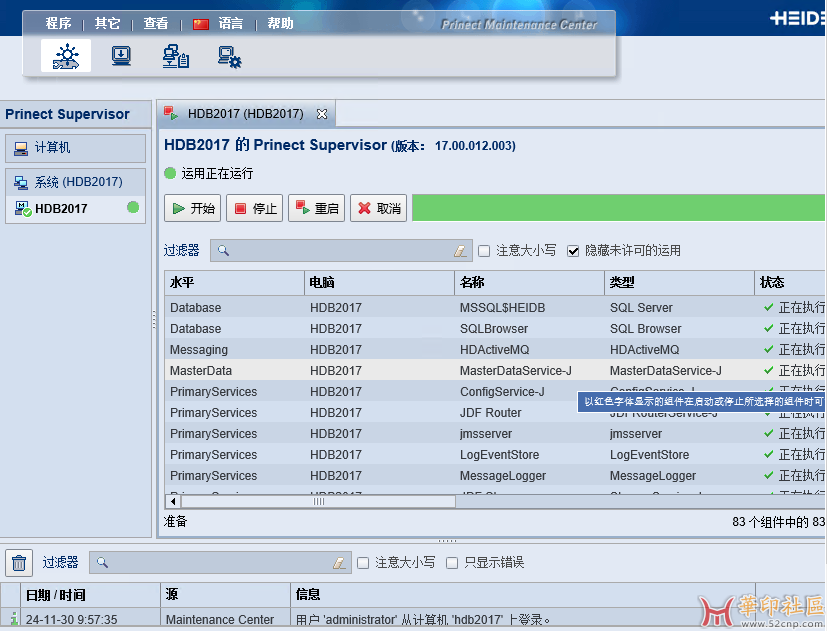Screen dimensions: 827x631
Task: Sort log by 日期 / 时间 header
Action: (90, 595)
